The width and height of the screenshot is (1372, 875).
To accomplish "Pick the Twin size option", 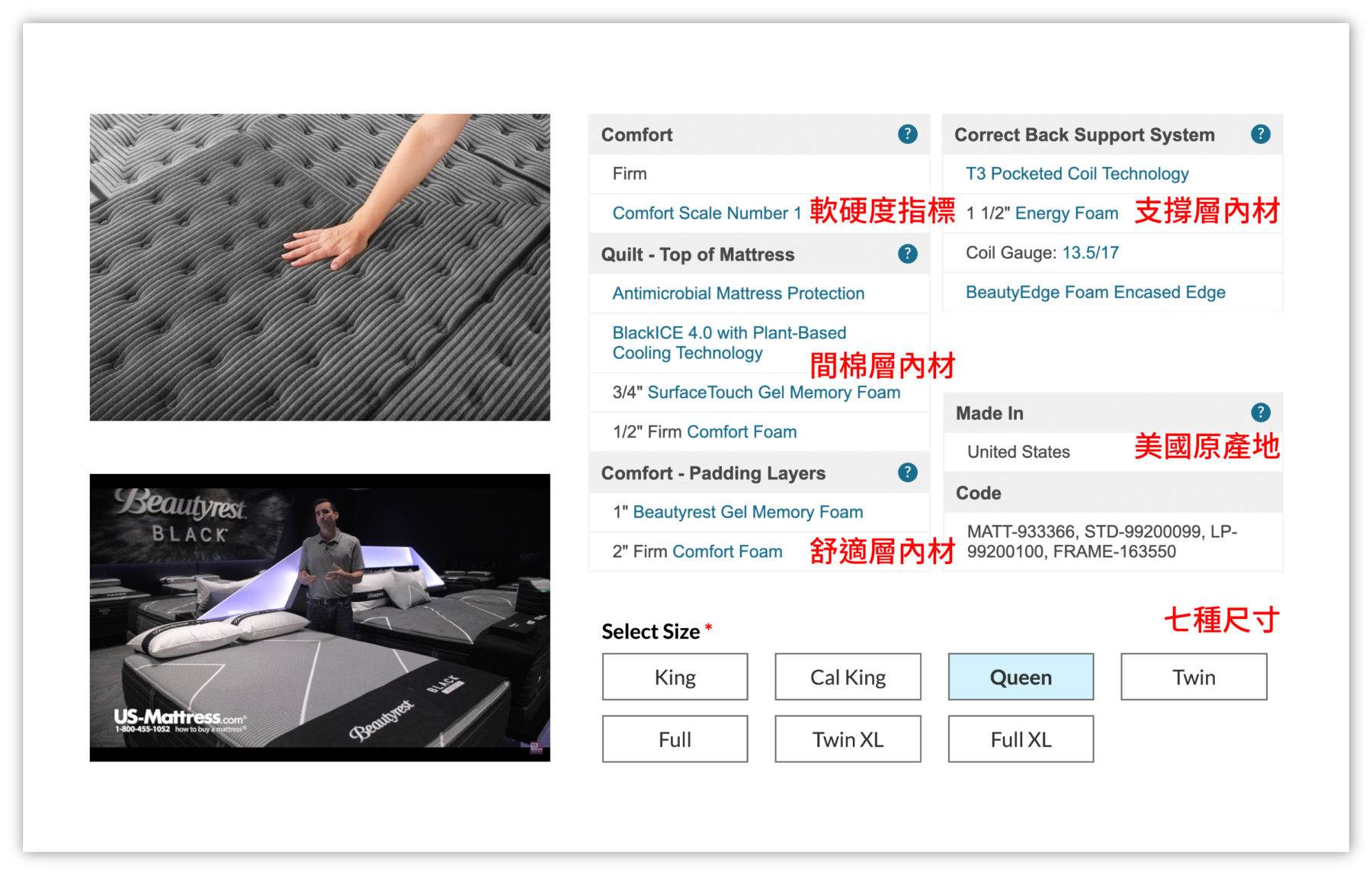I will (x=1194, y=677).
